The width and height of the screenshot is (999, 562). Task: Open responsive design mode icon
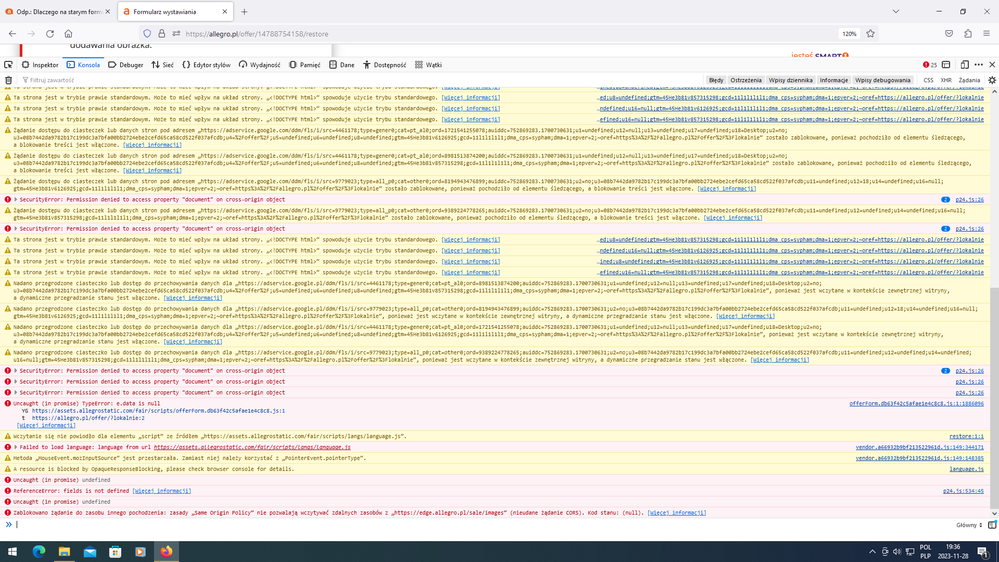pyautogui.click(x=965, y=64)
